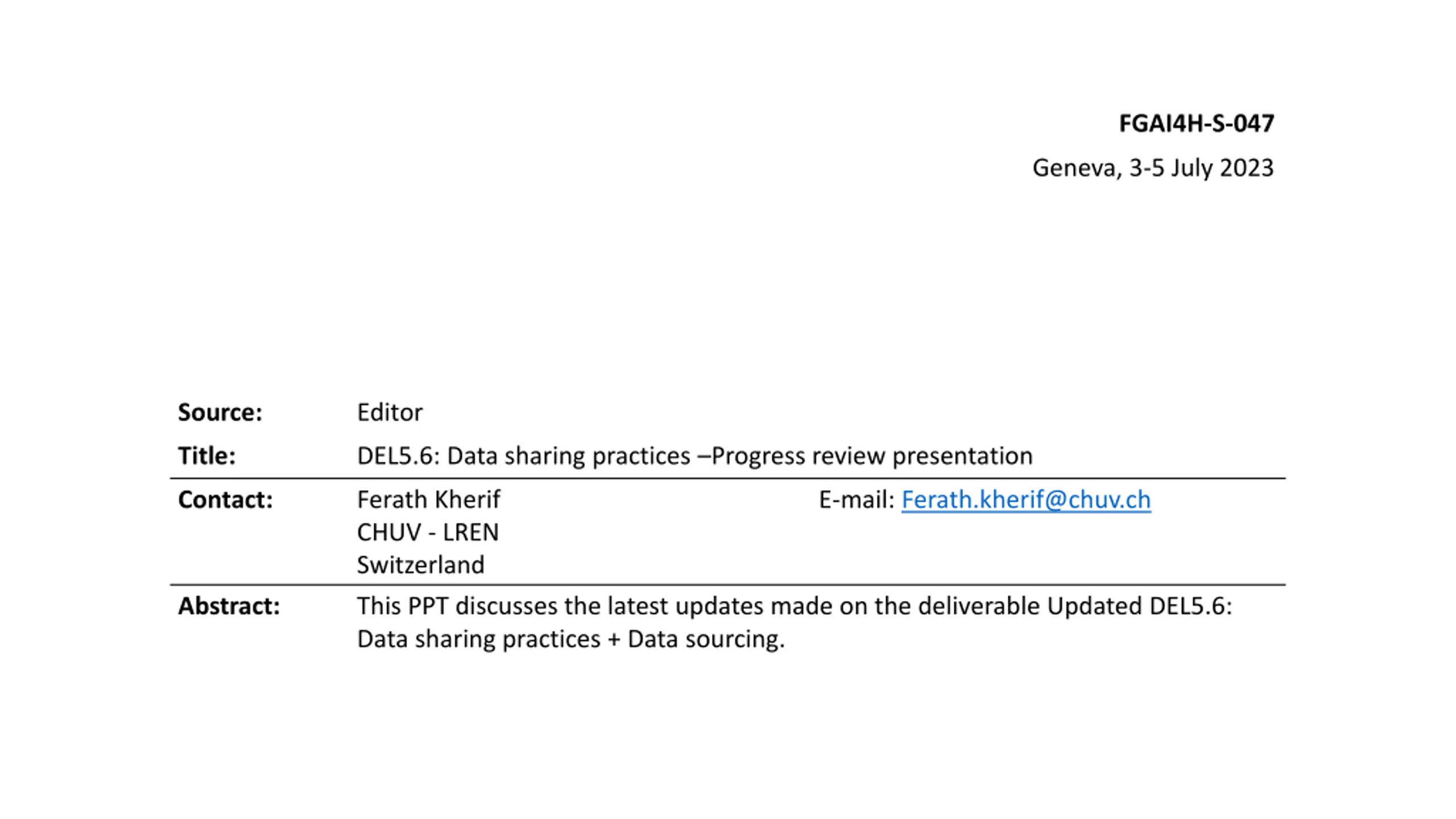The image size is (1456, 819).
Task: Select the 'Geneva, 3-5 July 2023' date line
Action: tap(1153, 168)
